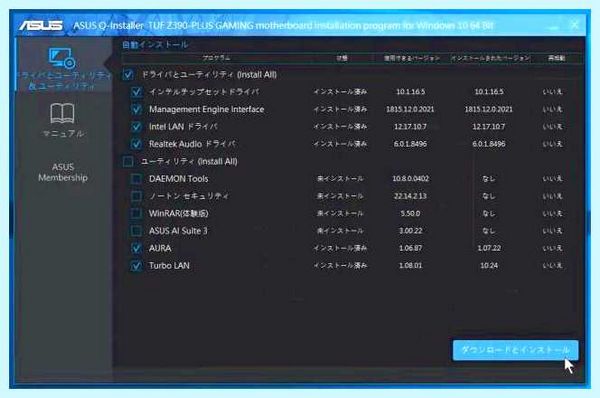Viewport: 600px width, 398px height.
Task: Click the ダウンロードとインストール button
Action: (x=515, y=350)
